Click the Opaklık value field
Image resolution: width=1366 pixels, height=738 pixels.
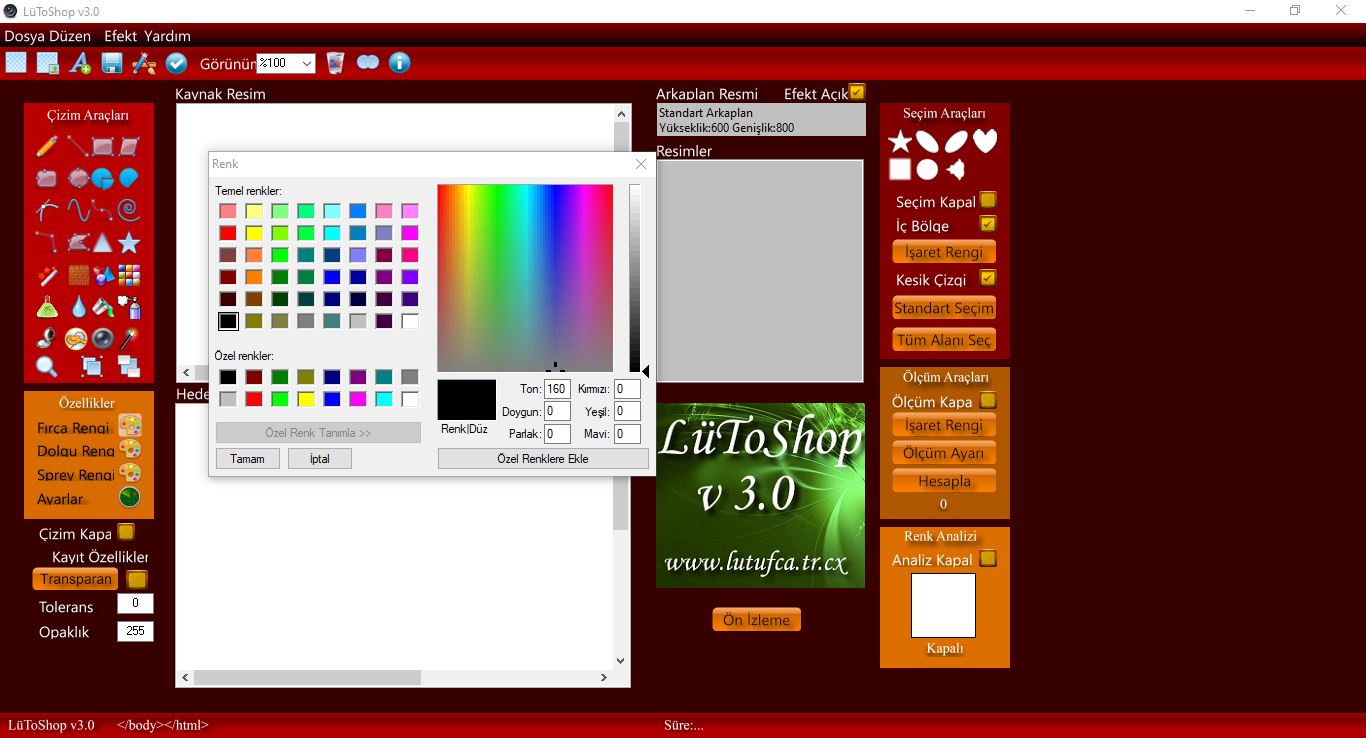(x=135, y=631)
